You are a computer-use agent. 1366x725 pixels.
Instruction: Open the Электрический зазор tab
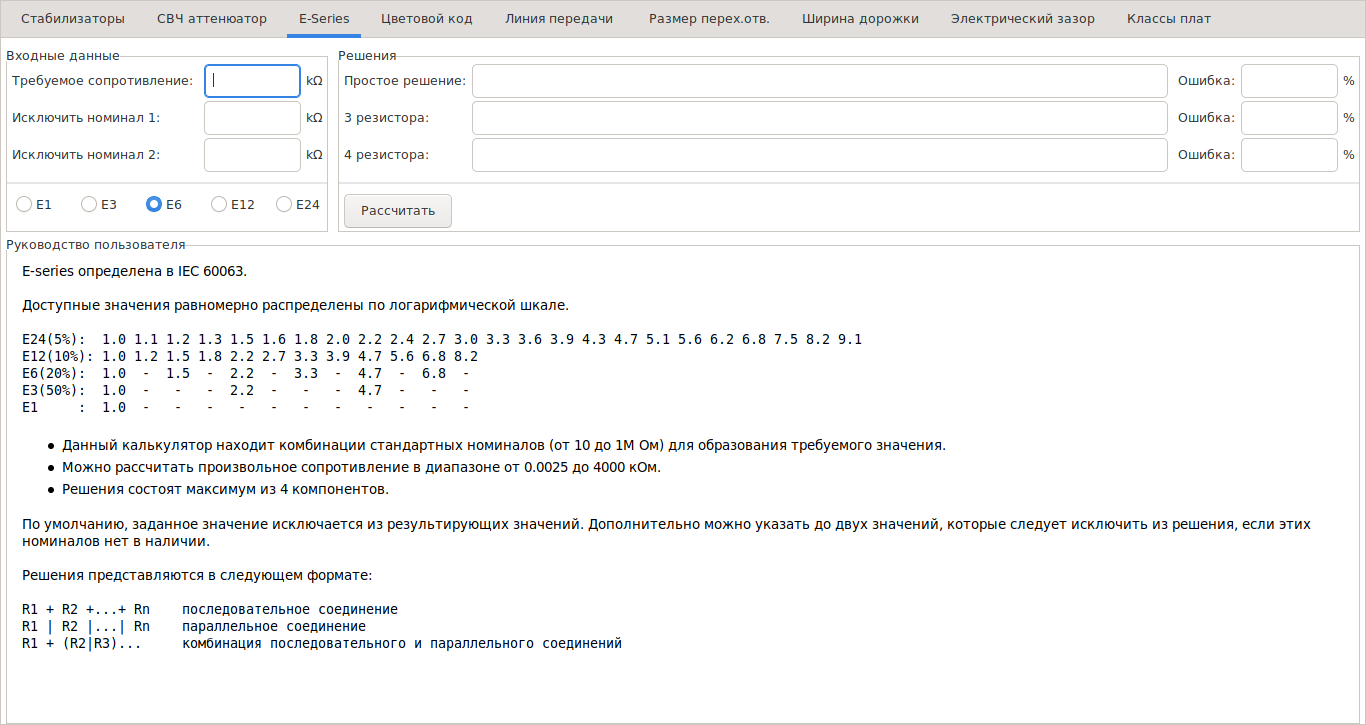point(1022,19)
